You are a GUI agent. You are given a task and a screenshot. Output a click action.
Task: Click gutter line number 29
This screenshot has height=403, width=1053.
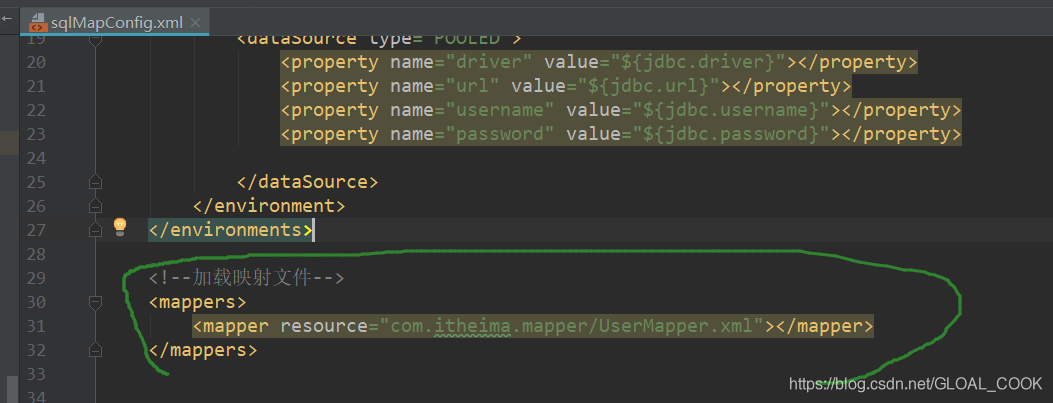pyautogui.click(x=36, y=278)
